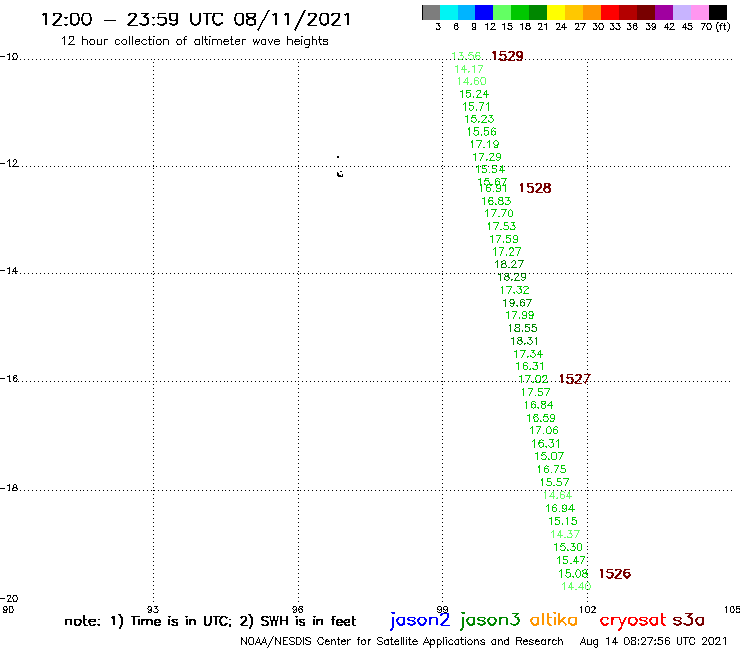Select the orange swatch in the color scale
Viewport: 740px width, 650px height.
[592, 12]
